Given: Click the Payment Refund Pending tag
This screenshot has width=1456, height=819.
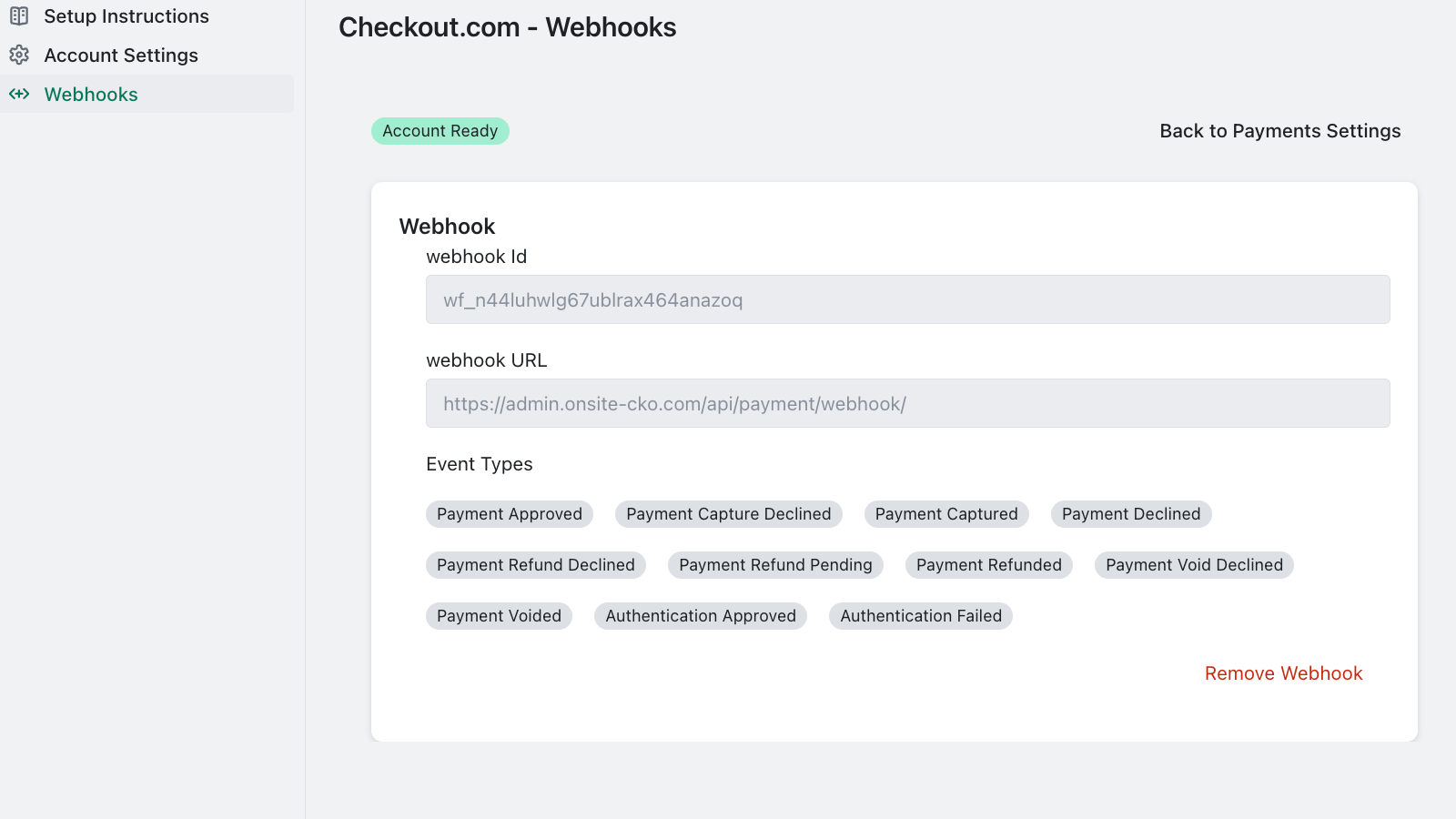Looking at the screenshot, I should [x=775, y=565].
